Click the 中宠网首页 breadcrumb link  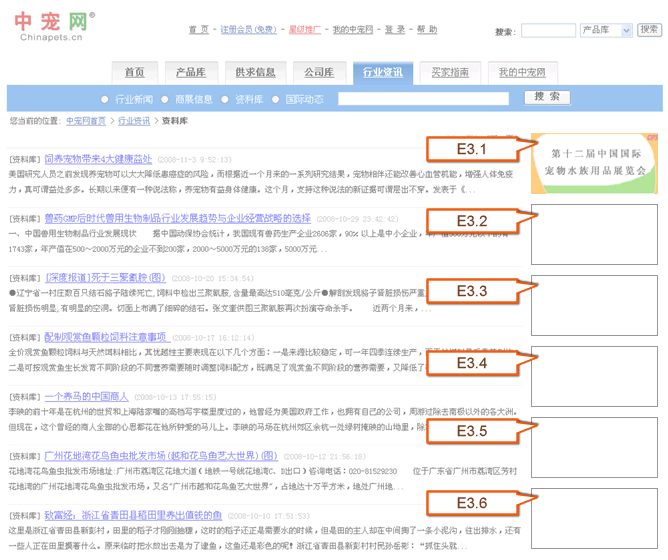(86, 121)
